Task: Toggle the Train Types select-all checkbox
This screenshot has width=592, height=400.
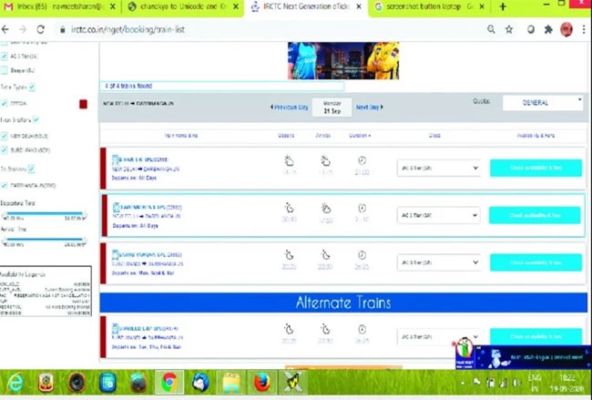Action: coord(32,87)
